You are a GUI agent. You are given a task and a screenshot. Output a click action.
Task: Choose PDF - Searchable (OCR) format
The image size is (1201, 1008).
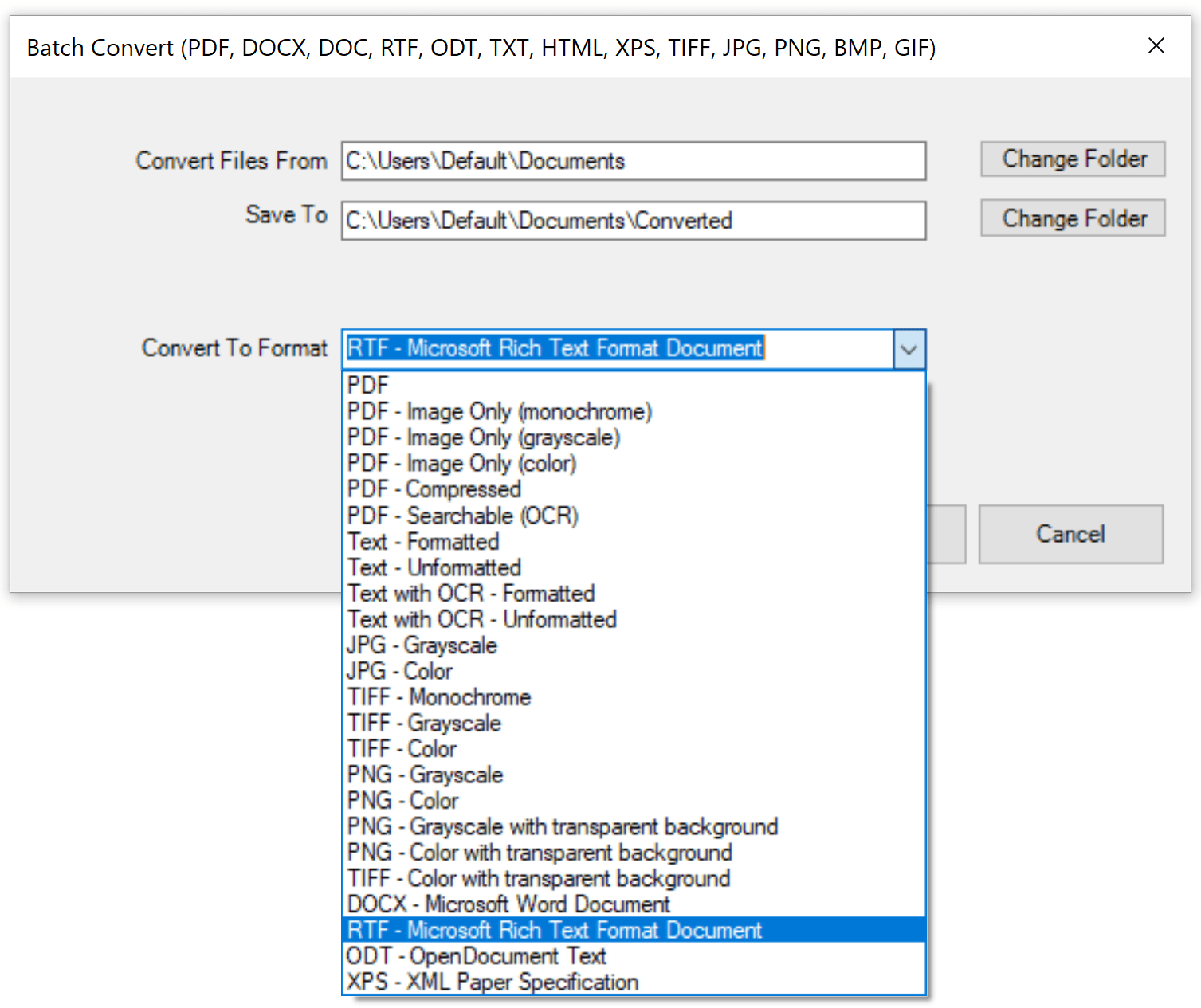(x=462, y=516)
